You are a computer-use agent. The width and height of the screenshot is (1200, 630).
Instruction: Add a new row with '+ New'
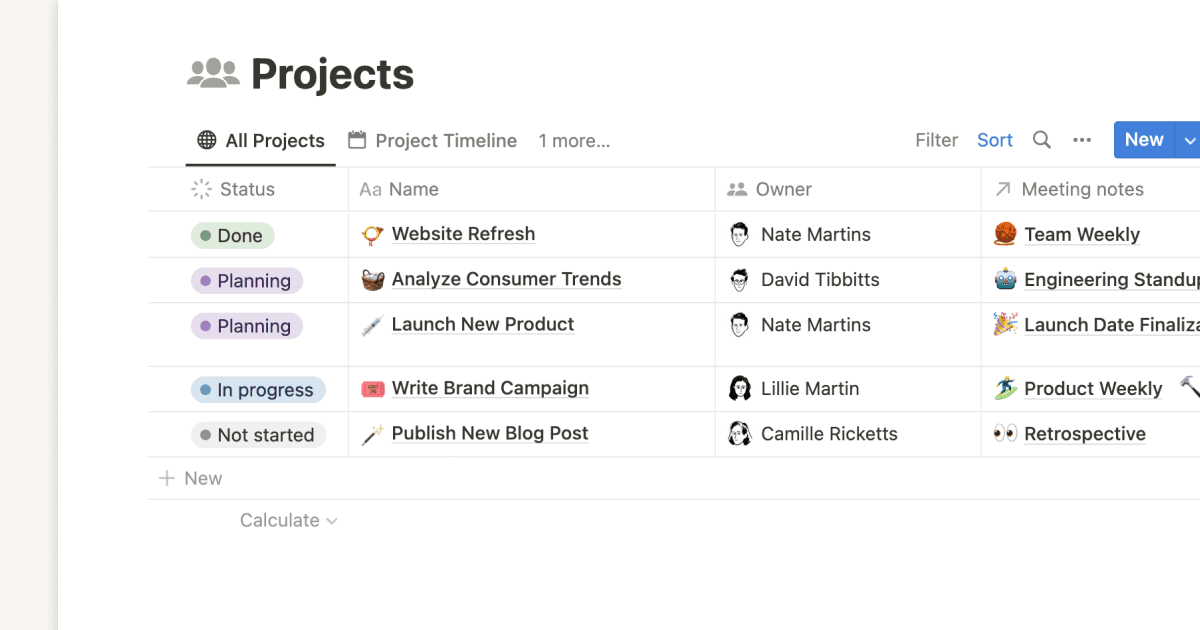point(189,478)
